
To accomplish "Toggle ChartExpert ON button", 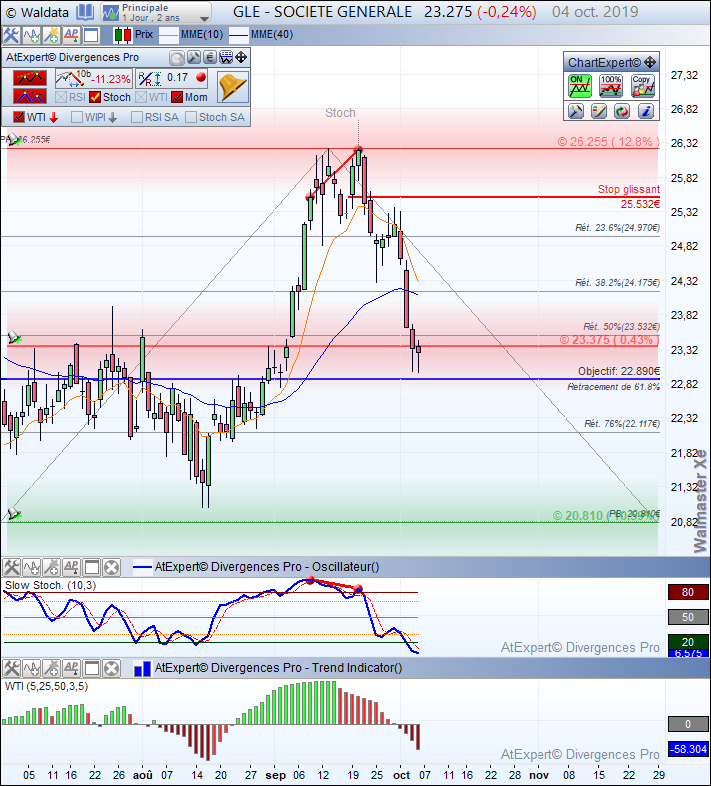I will [x=580, y=86].
